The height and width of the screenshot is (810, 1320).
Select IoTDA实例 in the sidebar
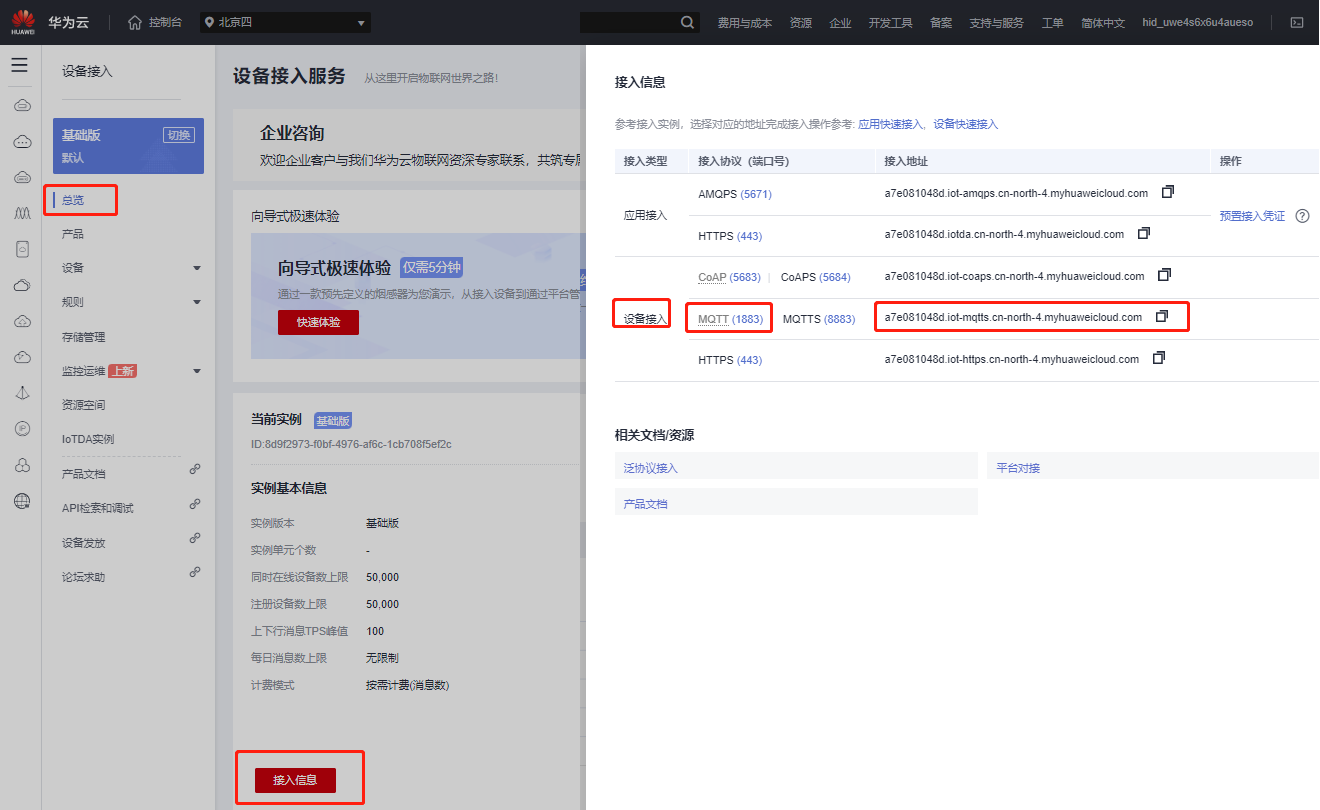tap(88, 439)
